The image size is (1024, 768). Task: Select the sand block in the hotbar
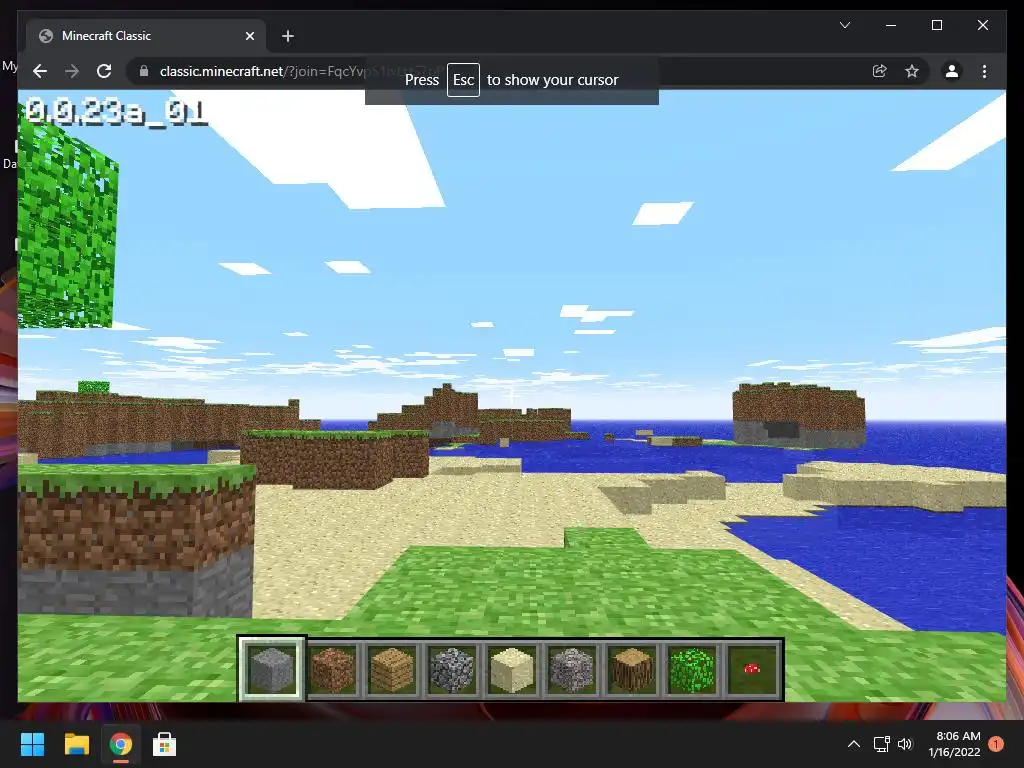[512, 669]
